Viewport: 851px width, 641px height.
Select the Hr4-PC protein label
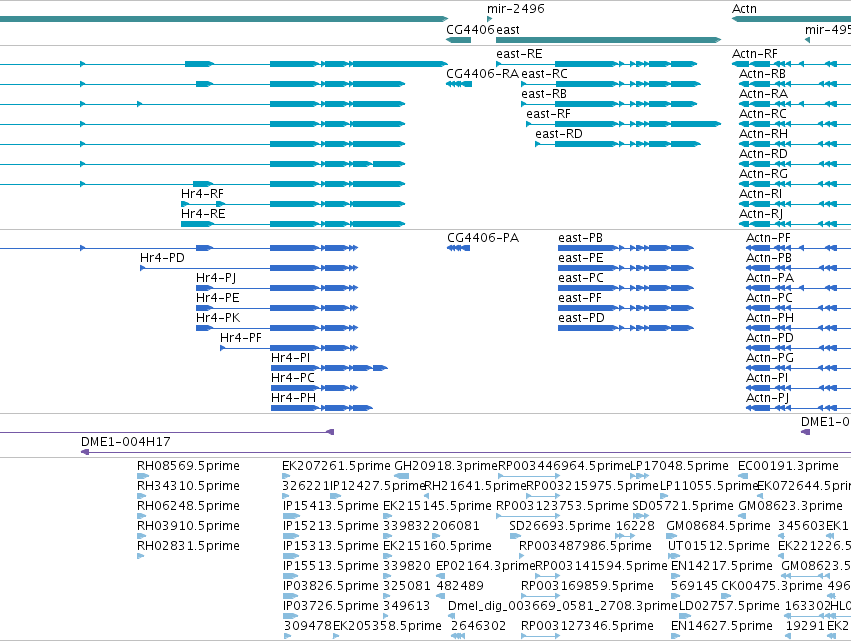pyautogui.click(x=293, y=379)
